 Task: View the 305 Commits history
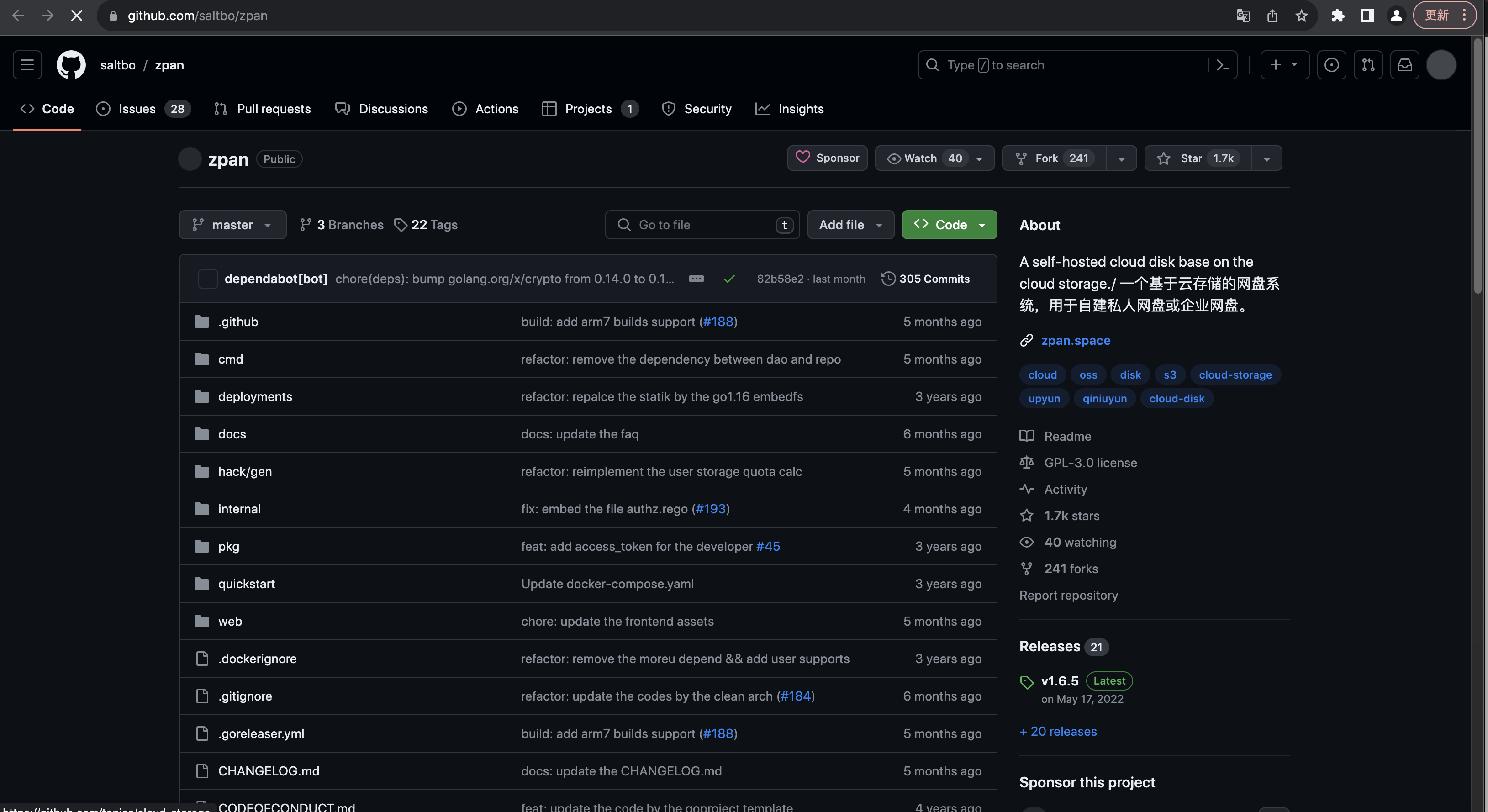[925, 279]
